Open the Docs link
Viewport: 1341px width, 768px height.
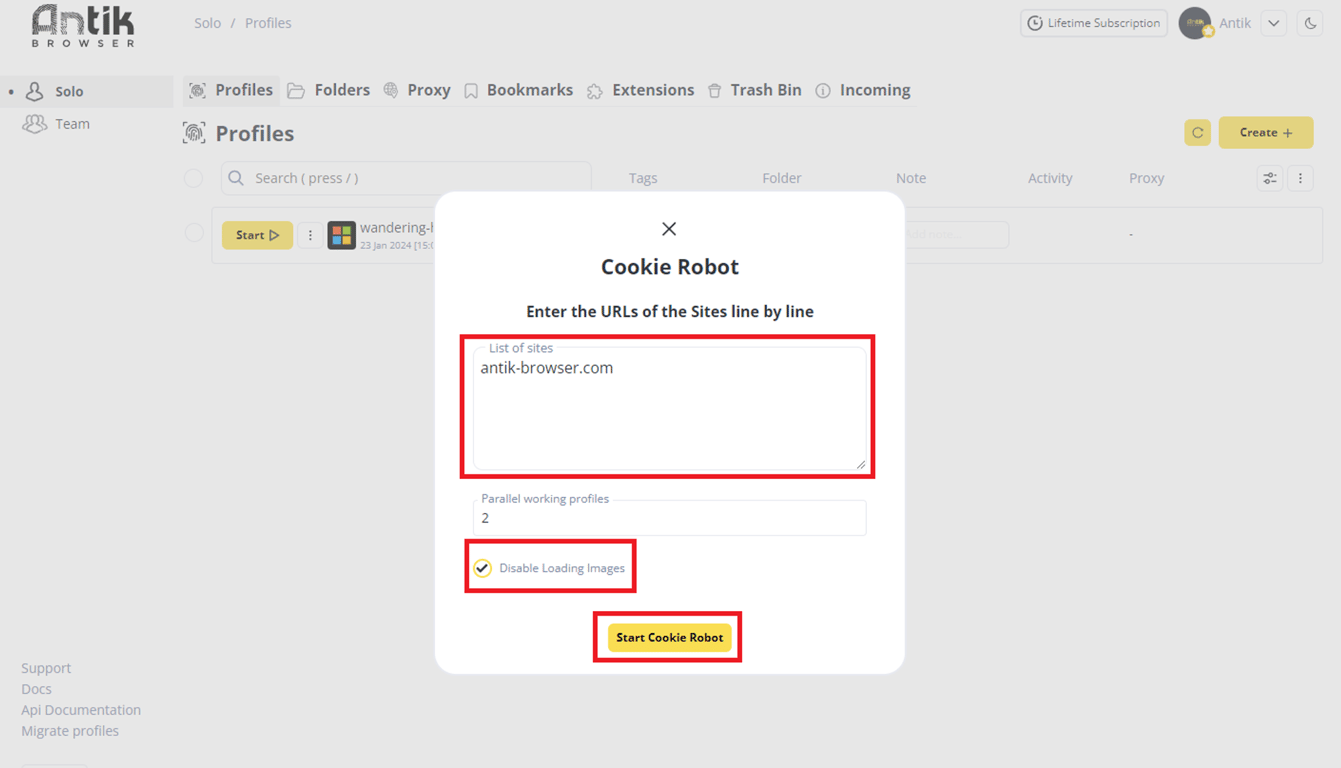coord(36,689)
